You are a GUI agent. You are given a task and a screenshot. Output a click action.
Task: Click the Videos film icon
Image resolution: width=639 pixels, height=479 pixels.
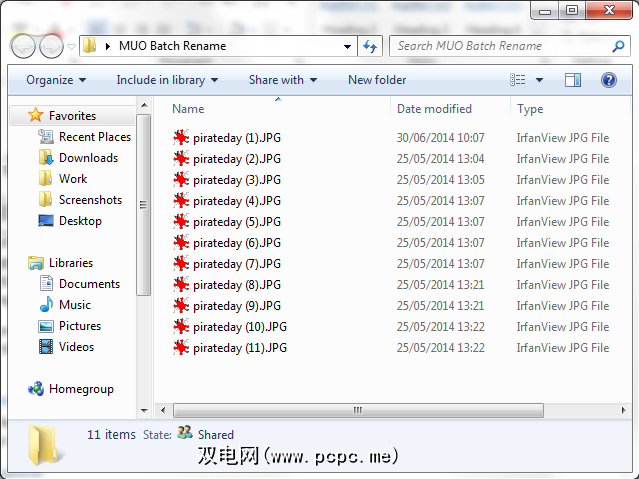point(46,347)
